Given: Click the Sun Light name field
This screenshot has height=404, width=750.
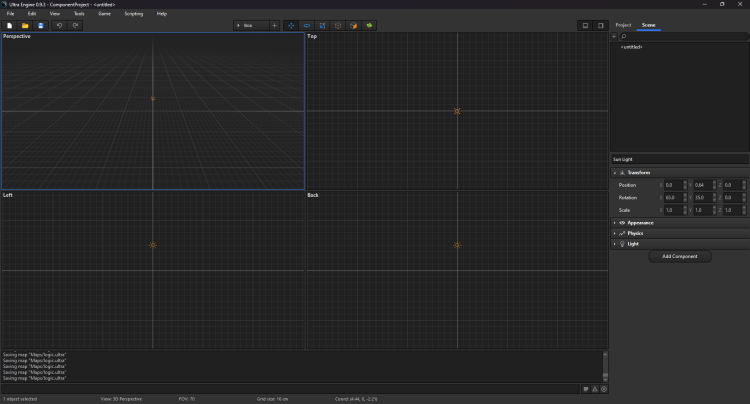Looking at the screenshot, I should point(678,159).
